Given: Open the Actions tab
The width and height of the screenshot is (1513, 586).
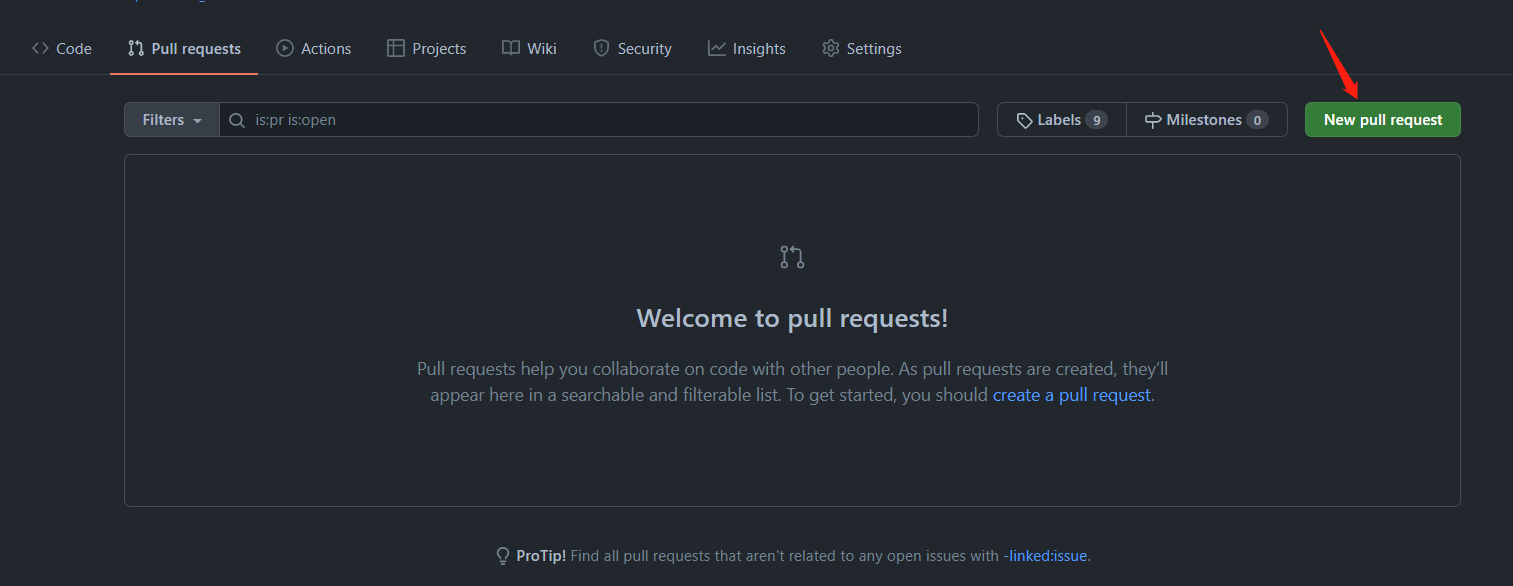Looking at the screenshot, I should tap(314, 48).
